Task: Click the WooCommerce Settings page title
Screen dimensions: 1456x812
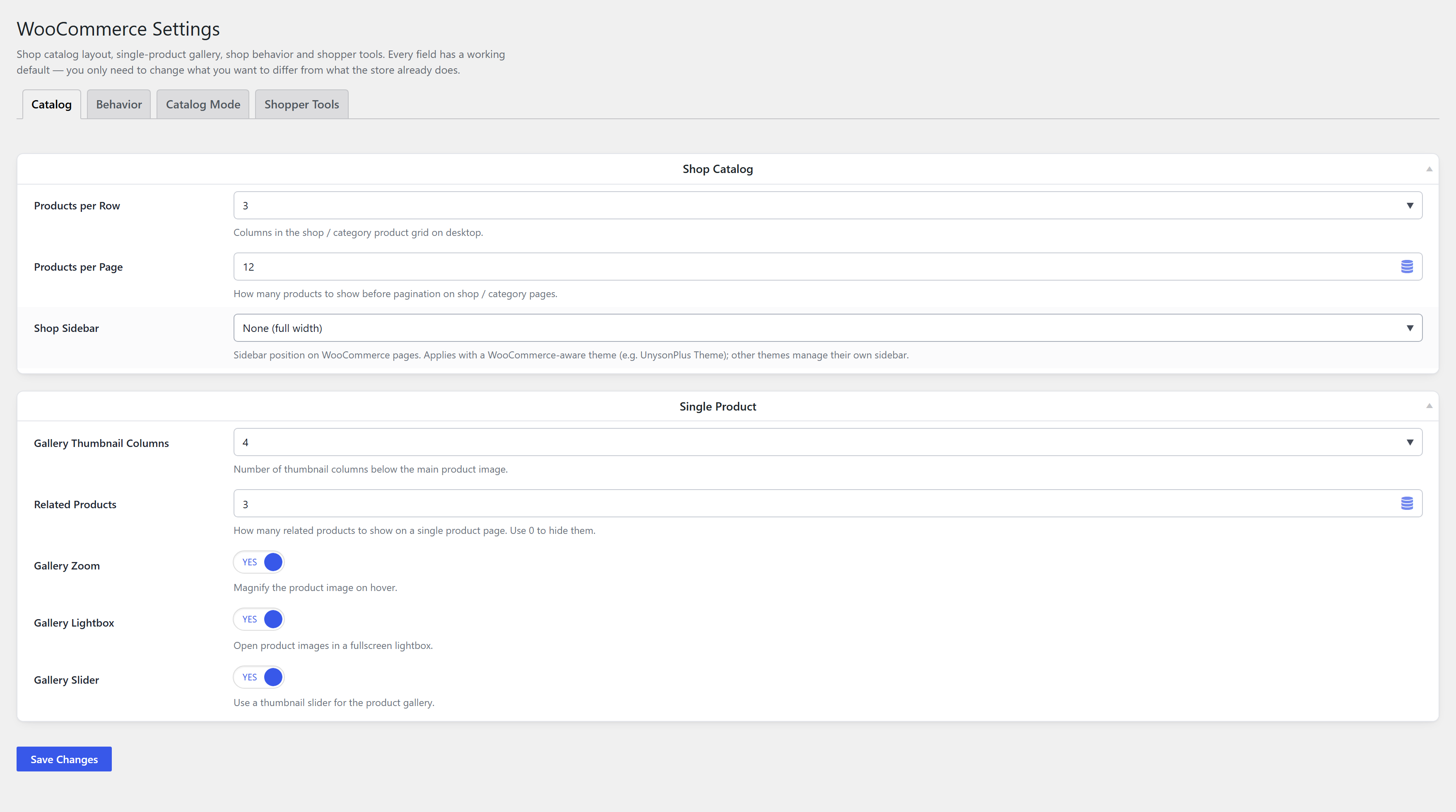Action: [118, 29]
